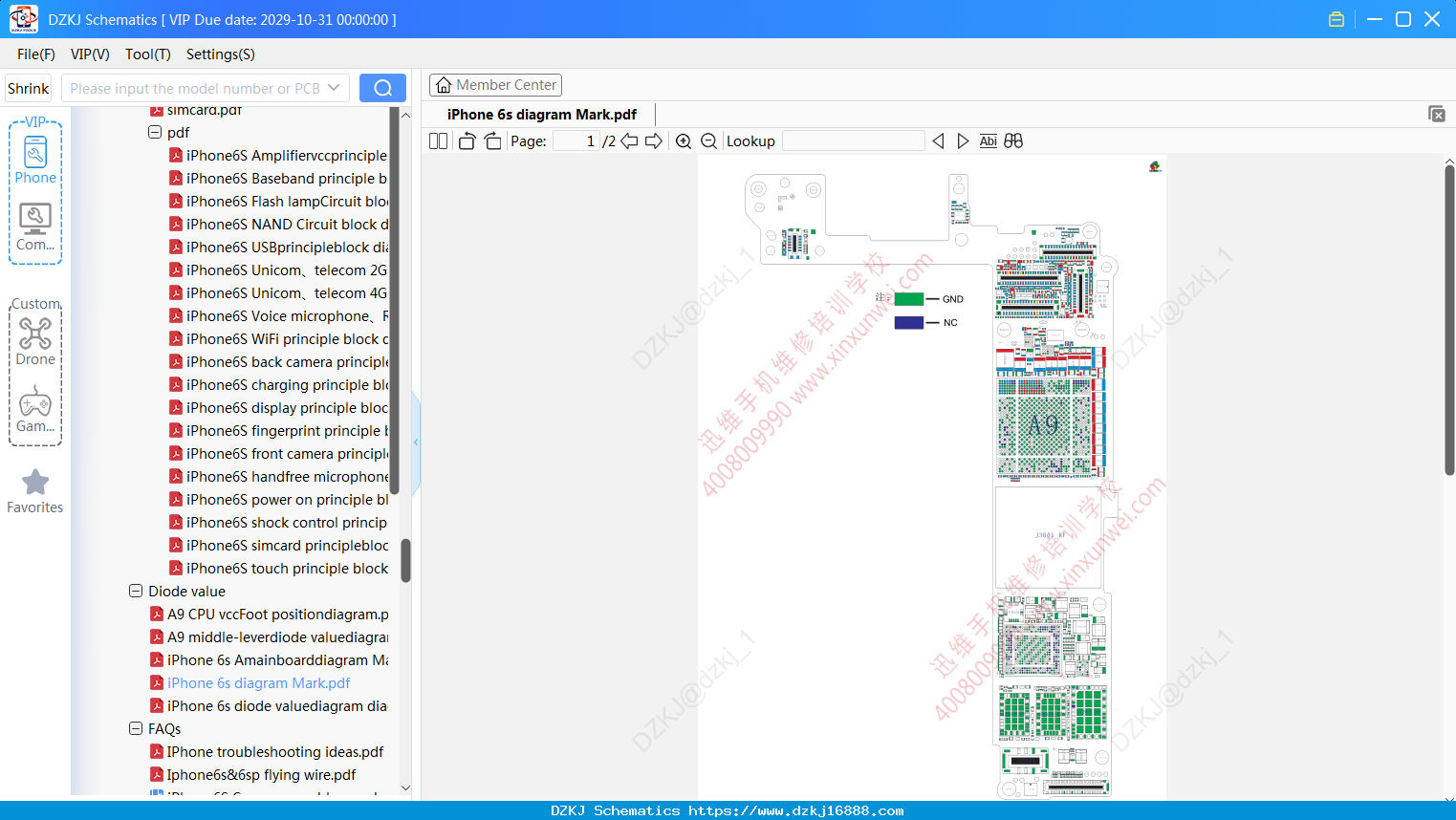Image resolution: width=1456 pixels, height=820 pixels.
Task: Collapse the pdf folder node
Action: tap(155, 132)
